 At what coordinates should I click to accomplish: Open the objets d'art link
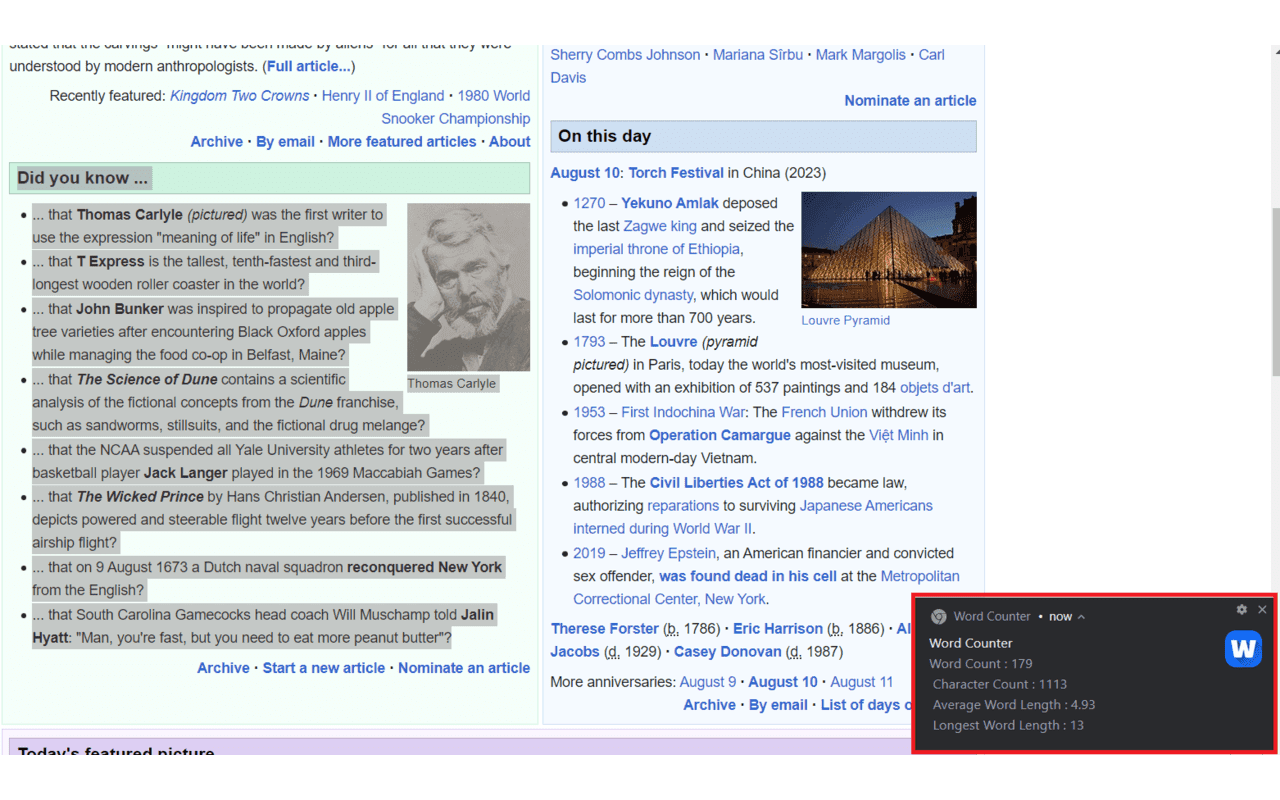pos(935,388)
